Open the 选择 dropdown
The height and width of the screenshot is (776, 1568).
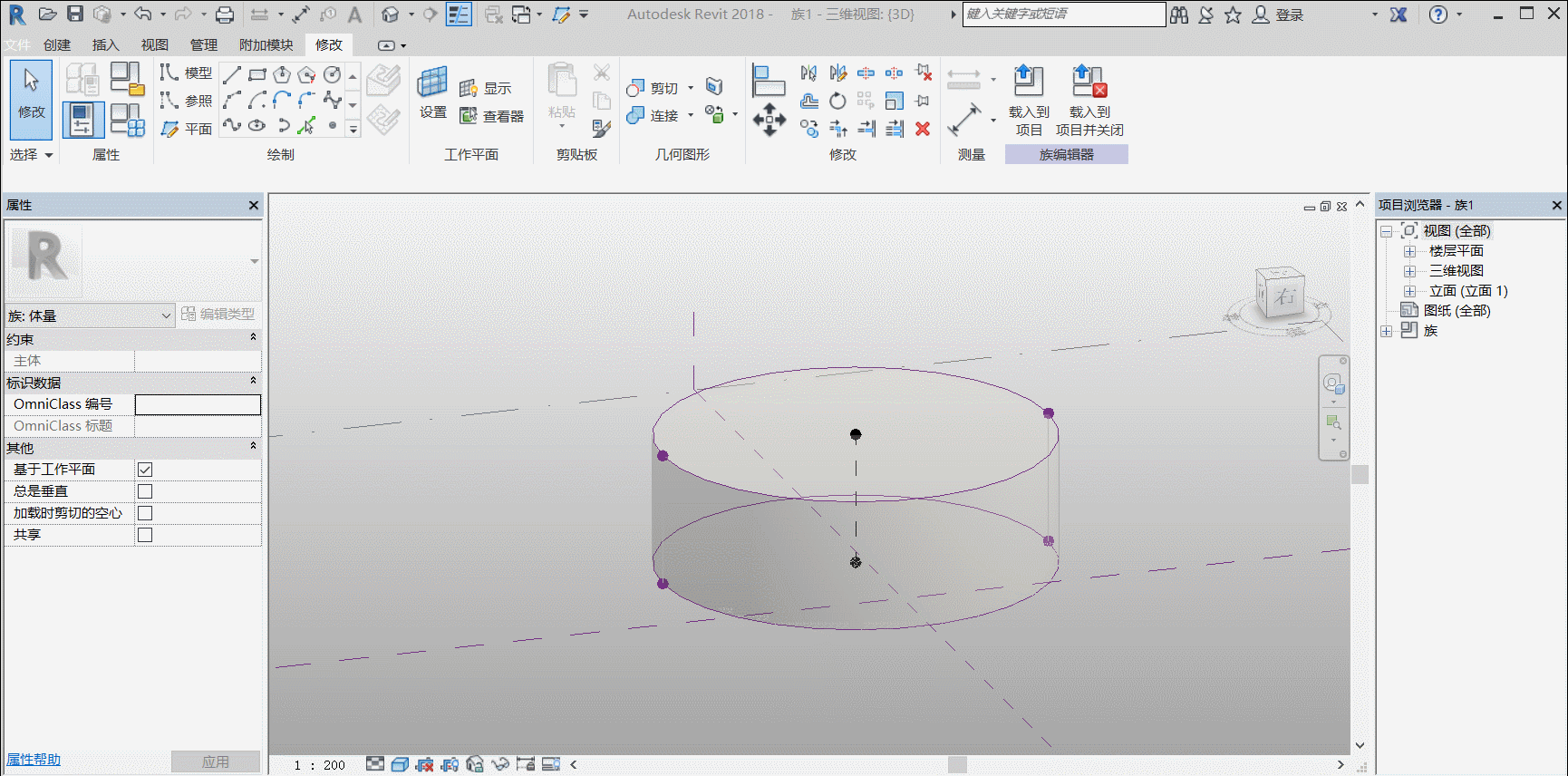32,155
